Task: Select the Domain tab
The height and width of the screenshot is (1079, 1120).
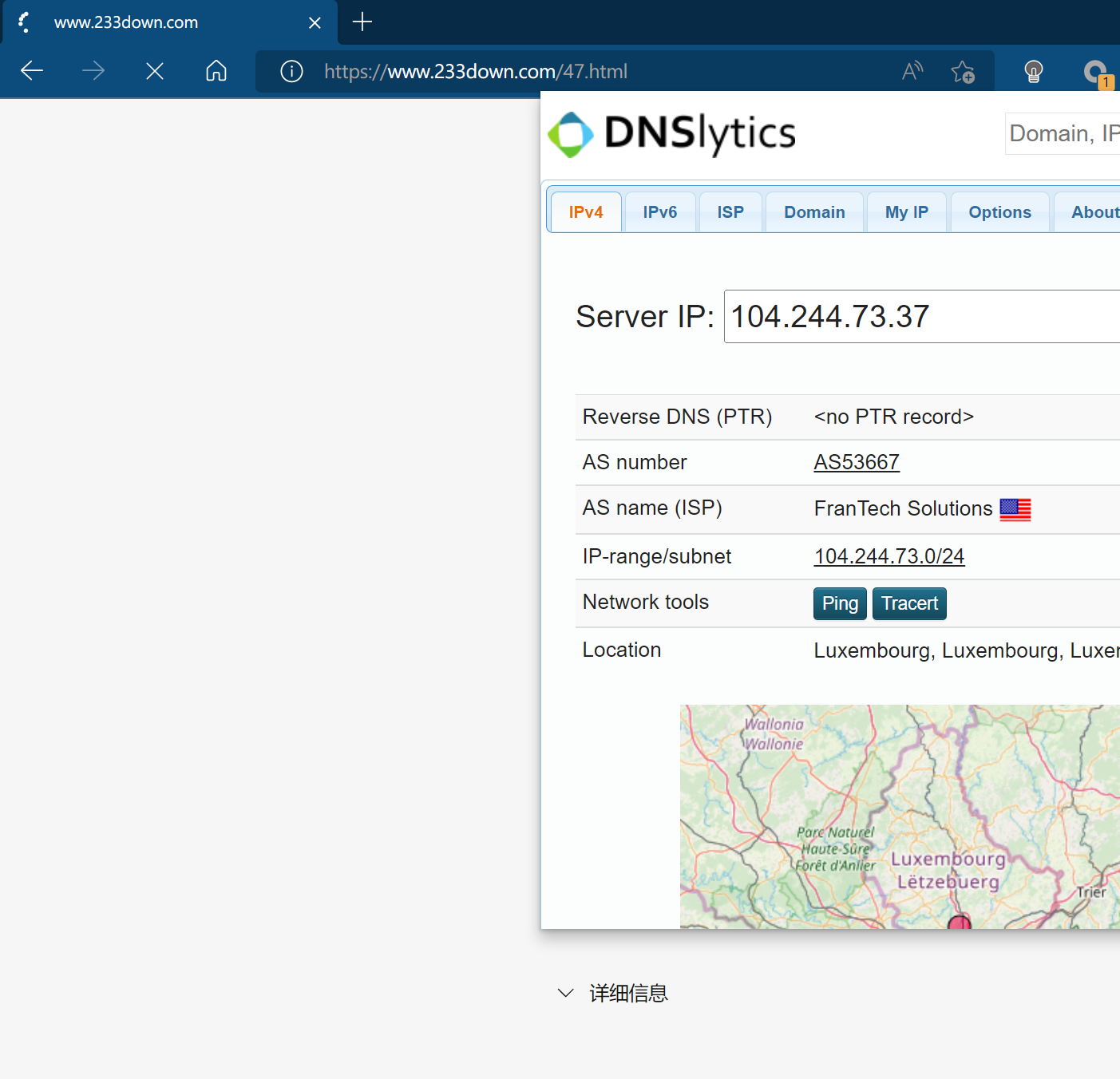Action: click(x=813, y=212)
